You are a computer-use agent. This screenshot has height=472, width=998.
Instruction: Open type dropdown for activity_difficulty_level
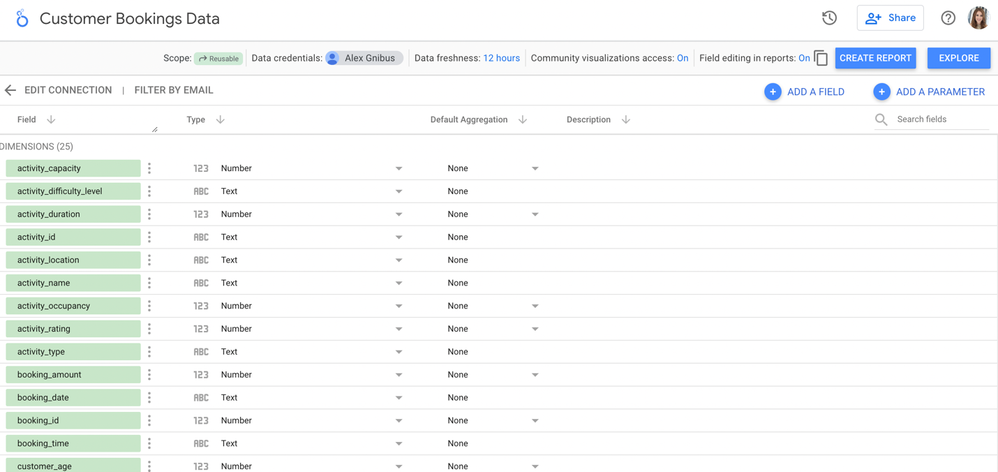click(x=398, y=191)
